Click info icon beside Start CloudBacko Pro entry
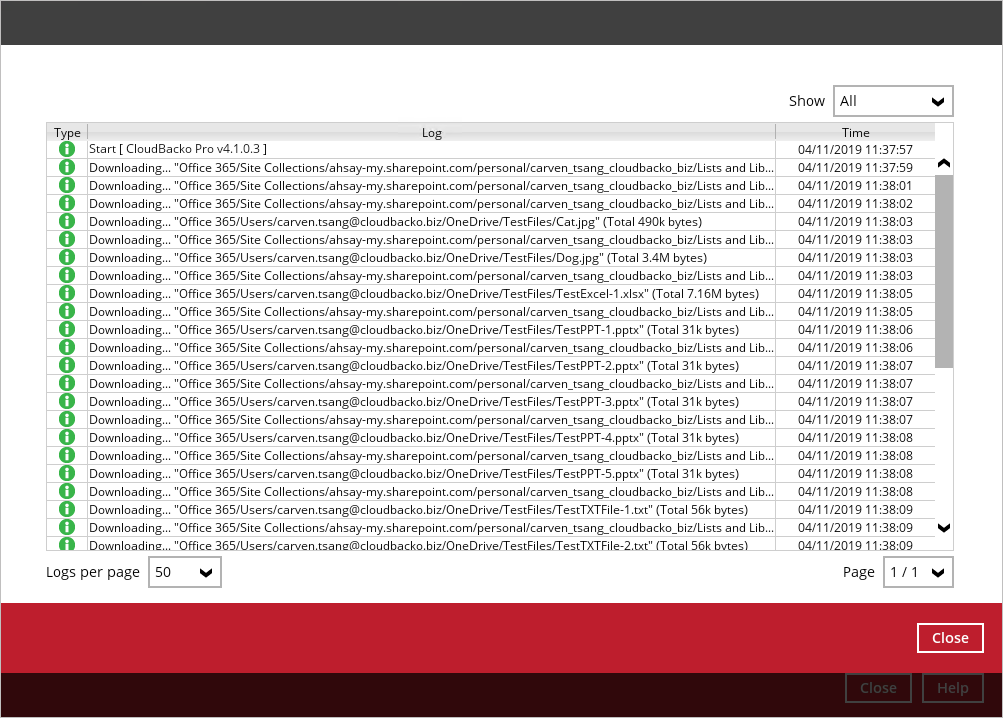The width and height of the screenshot is (1003, 718). [x=67, y=149]
